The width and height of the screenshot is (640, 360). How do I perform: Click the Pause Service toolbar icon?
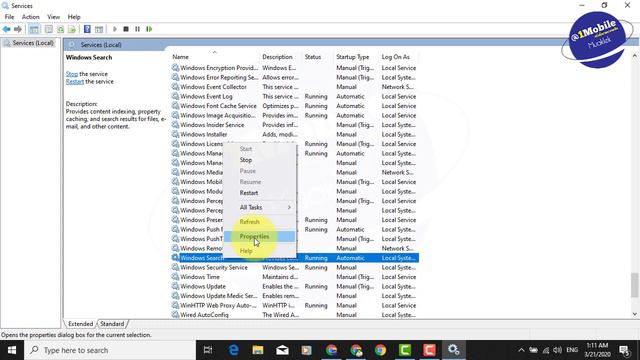138,29
